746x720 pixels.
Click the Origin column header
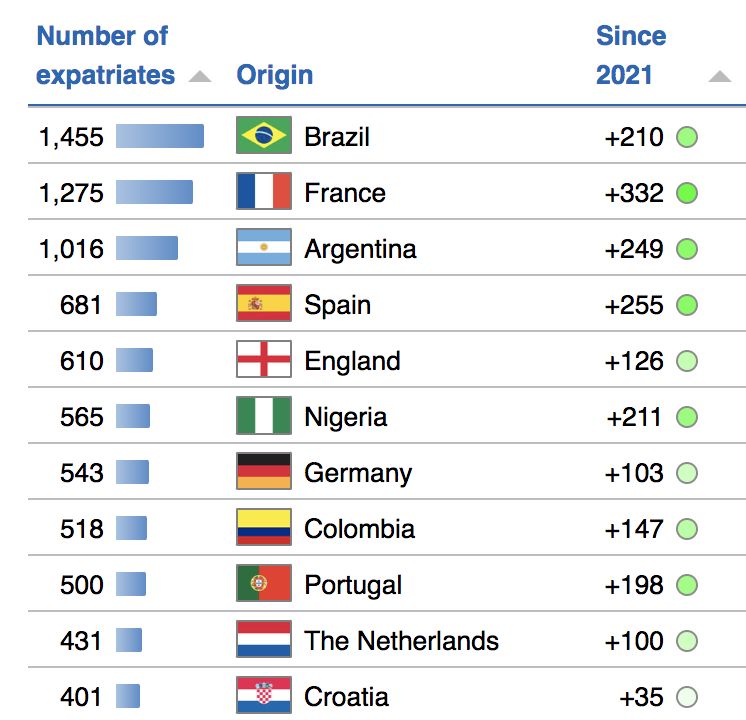coord(275,75)
